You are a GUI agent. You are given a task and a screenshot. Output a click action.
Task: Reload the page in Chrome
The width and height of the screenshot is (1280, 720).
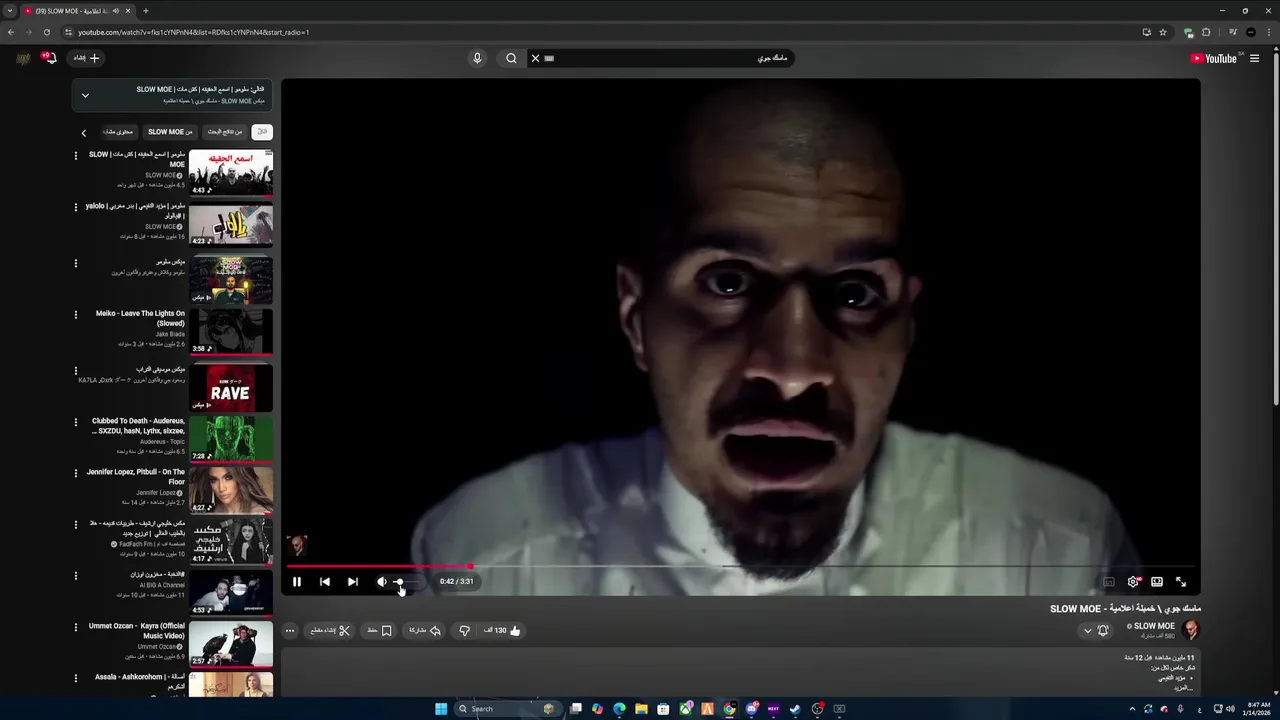pyautogui.click(x=46, y=32)
